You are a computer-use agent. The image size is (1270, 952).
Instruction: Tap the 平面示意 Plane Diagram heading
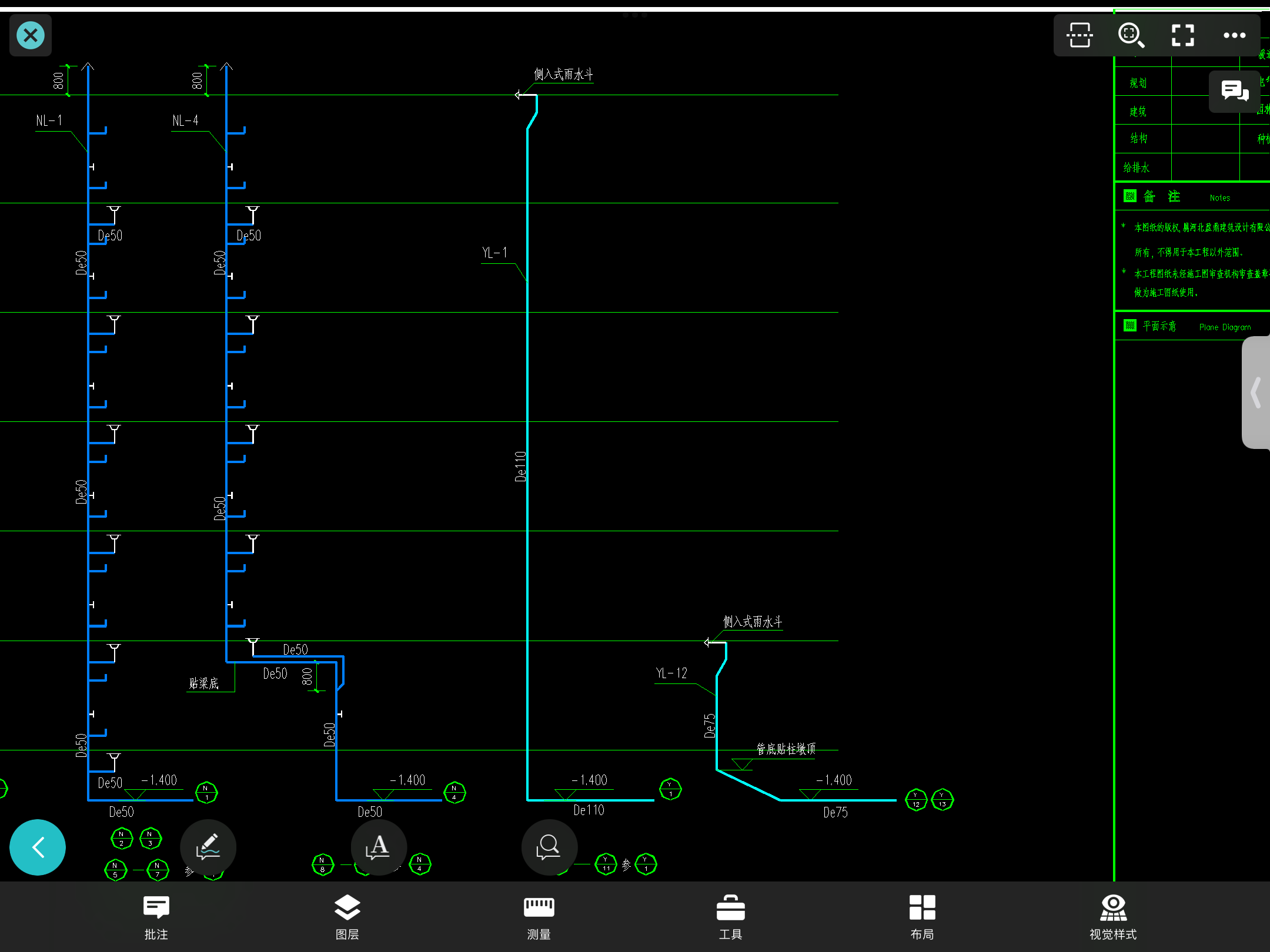coord(1188,326)
